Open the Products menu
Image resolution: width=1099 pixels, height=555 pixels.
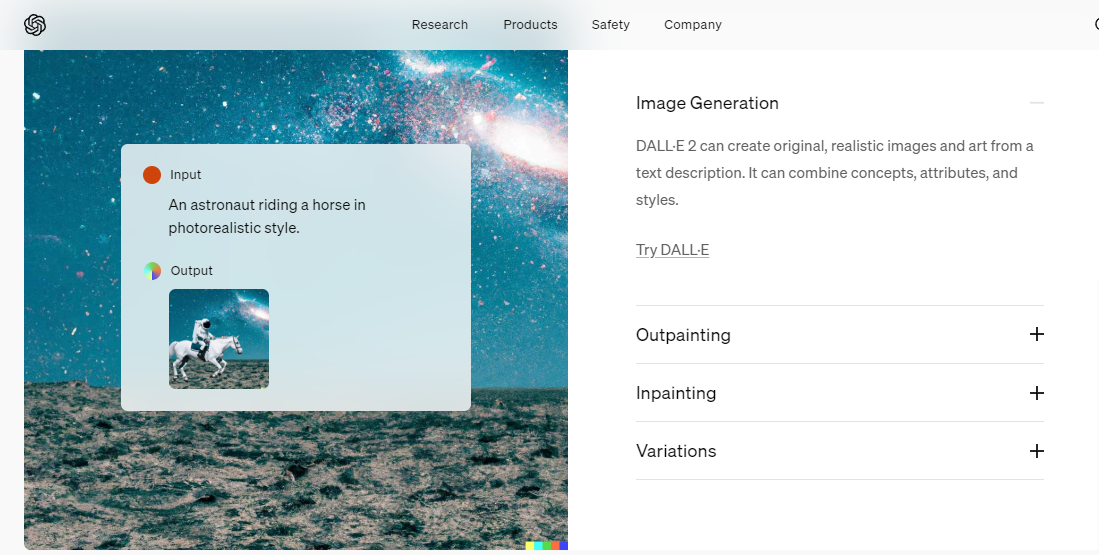click(x=530, y=25)
